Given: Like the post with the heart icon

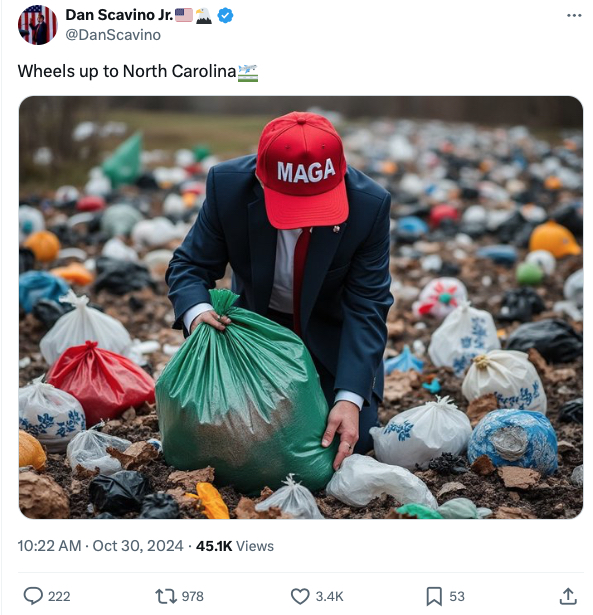Looking at the screenshot, I should pos(300,596).
